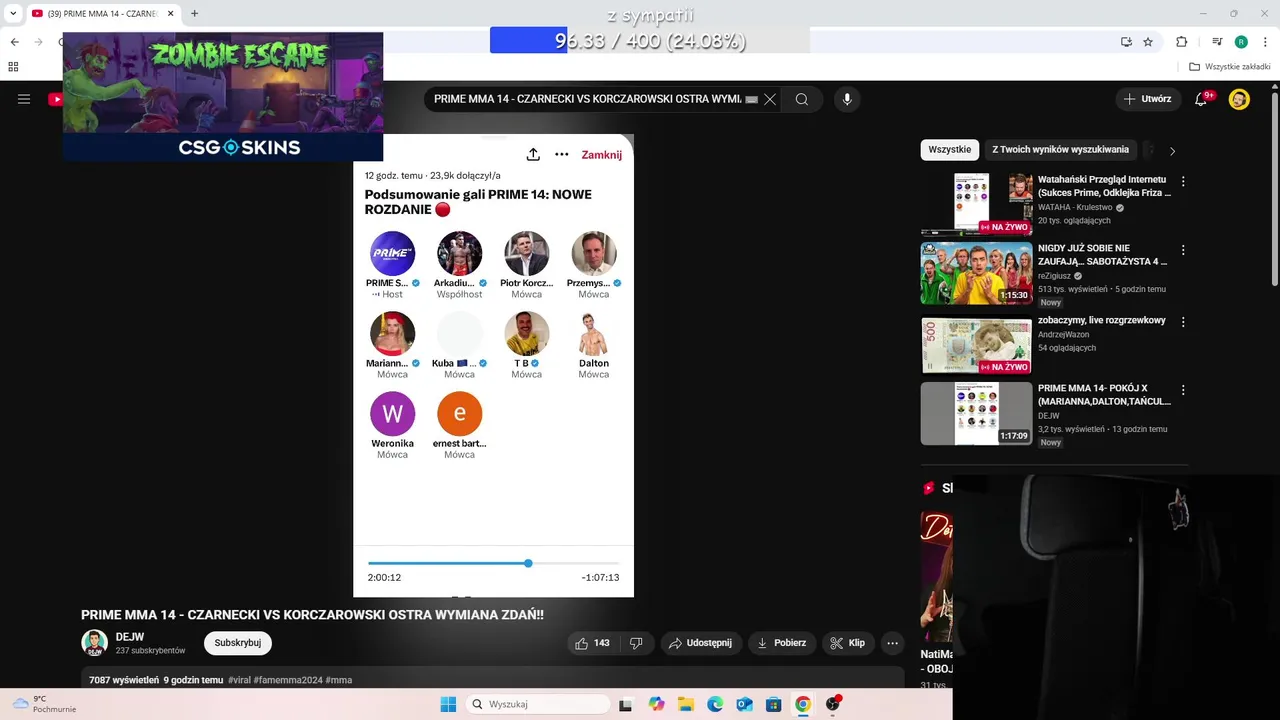1280x720 pixels.
Task: Click the ernest bart... speaker avatar
Action: coord(459,414)
